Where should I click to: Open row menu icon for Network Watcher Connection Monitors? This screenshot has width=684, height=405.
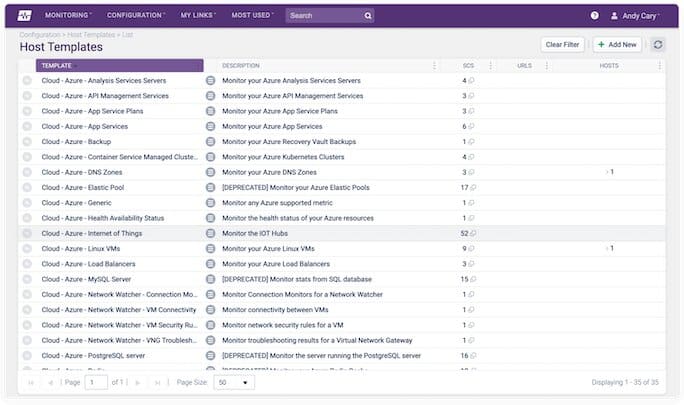tap(210, 294)
